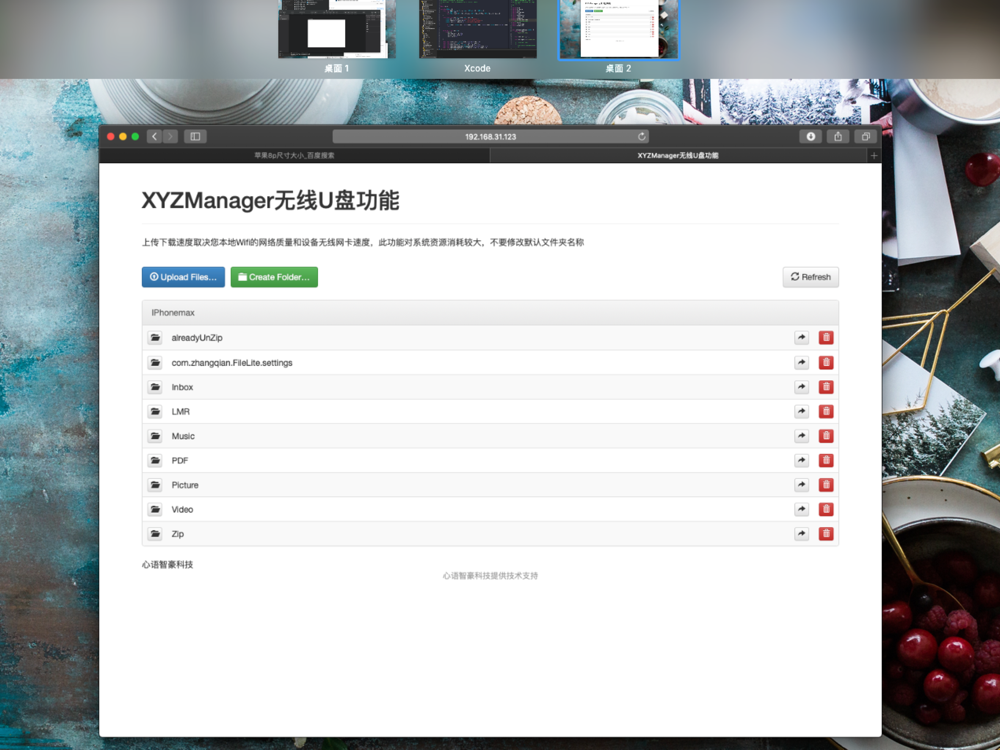Open the Video folder
Viewport: 1000px width, 750px height.
pos(182,509)
